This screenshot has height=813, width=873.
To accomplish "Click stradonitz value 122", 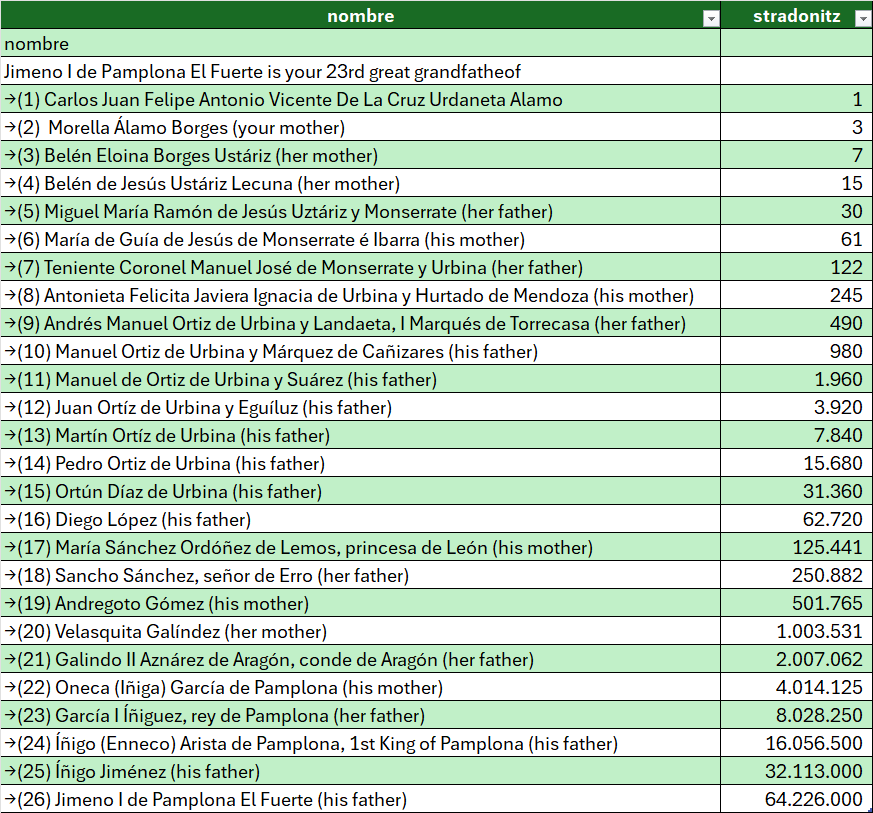I will pos(797,267).
